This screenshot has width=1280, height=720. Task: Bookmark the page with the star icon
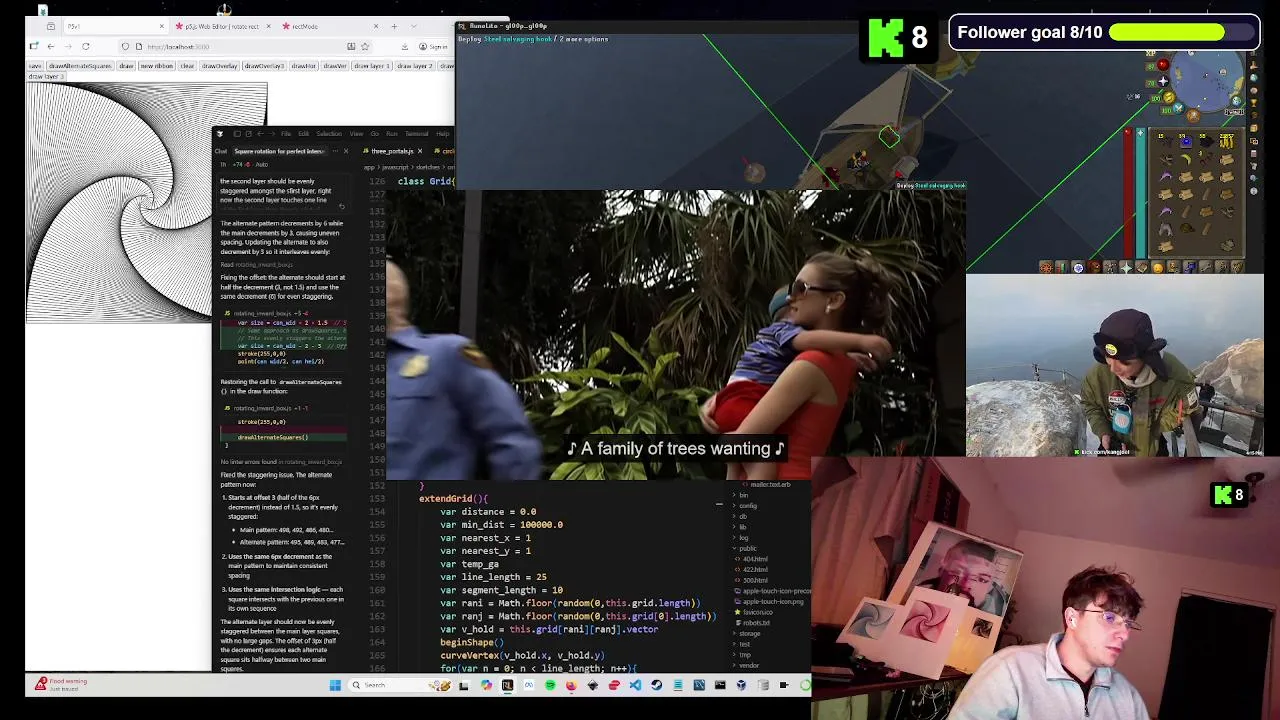pos(365,46)
